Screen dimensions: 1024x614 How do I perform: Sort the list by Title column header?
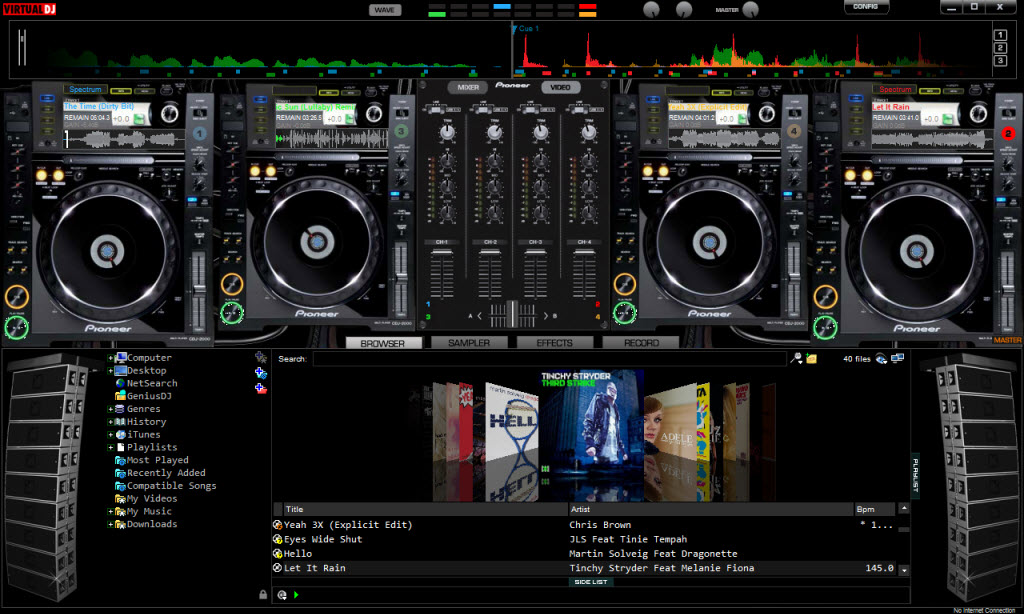click(426, 509)
